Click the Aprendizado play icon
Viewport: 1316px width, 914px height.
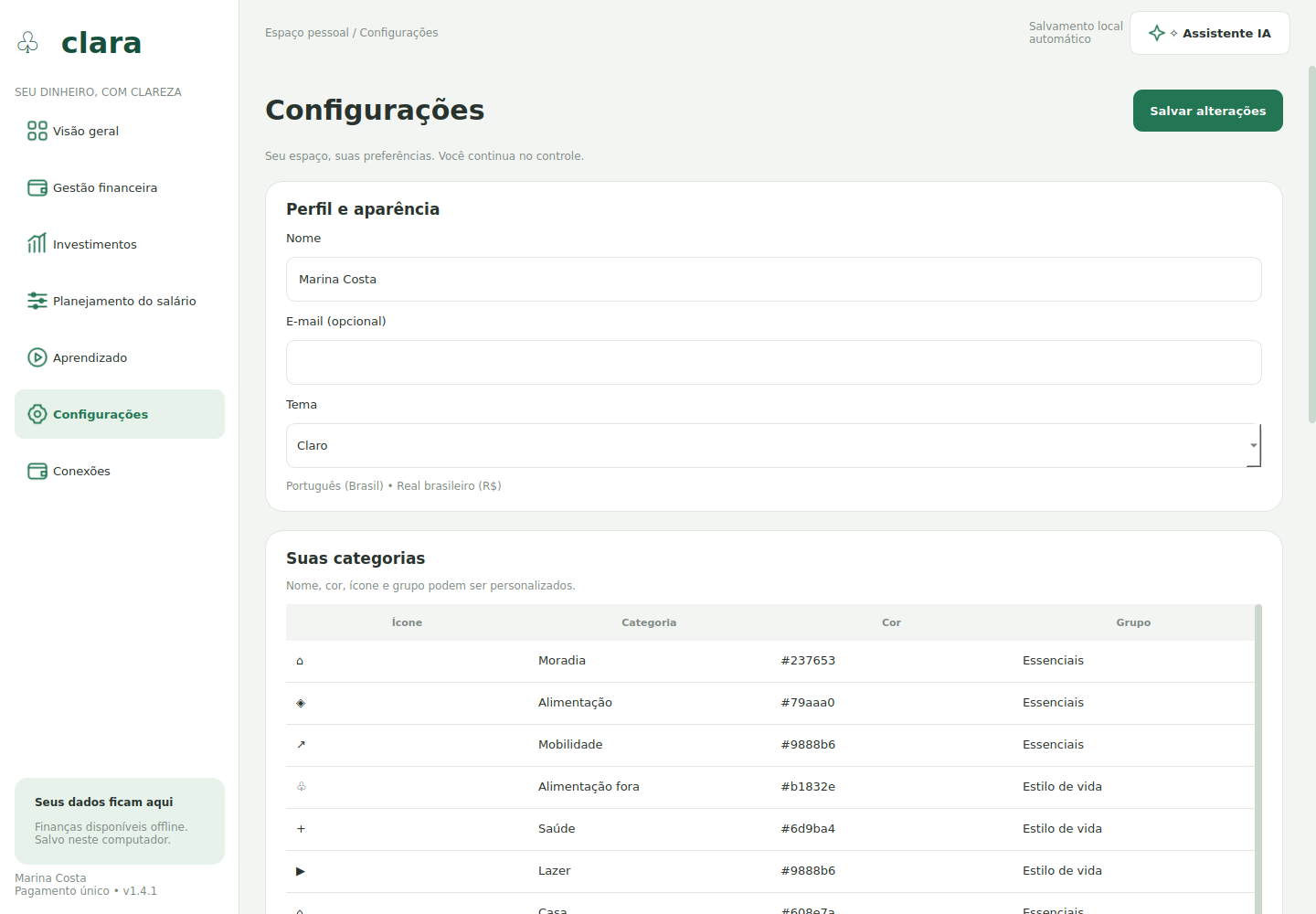coord(37,357)
